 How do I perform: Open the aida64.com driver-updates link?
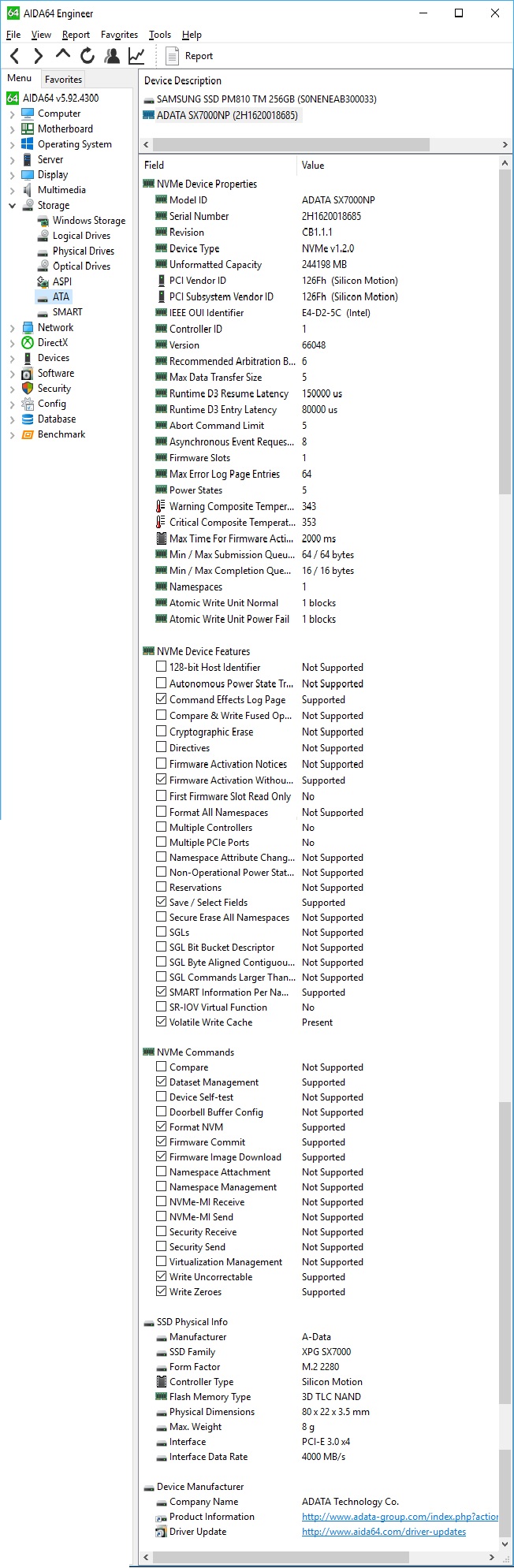point(384,1531)
